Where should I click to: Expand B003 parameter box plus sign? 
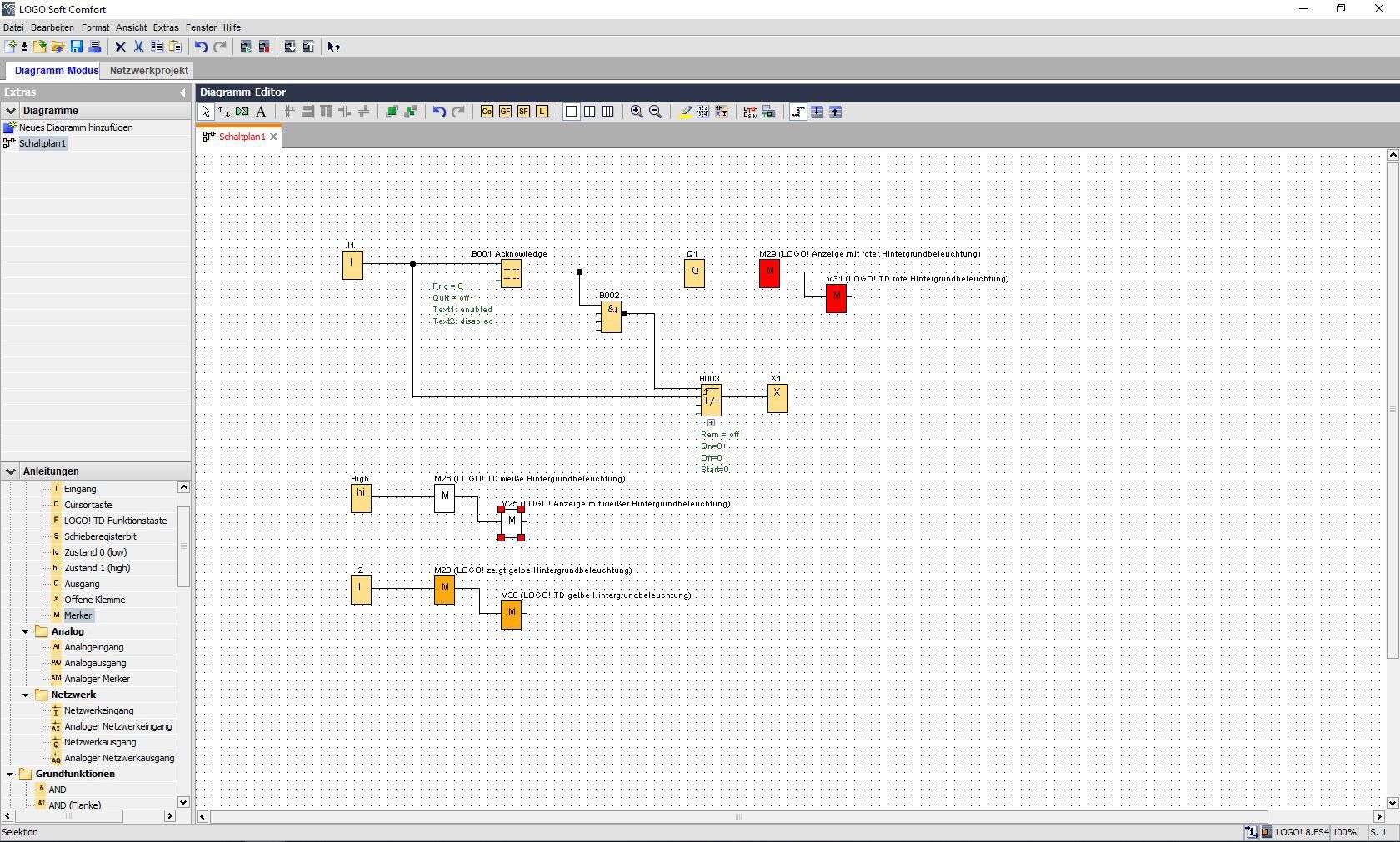pos(711,423)
